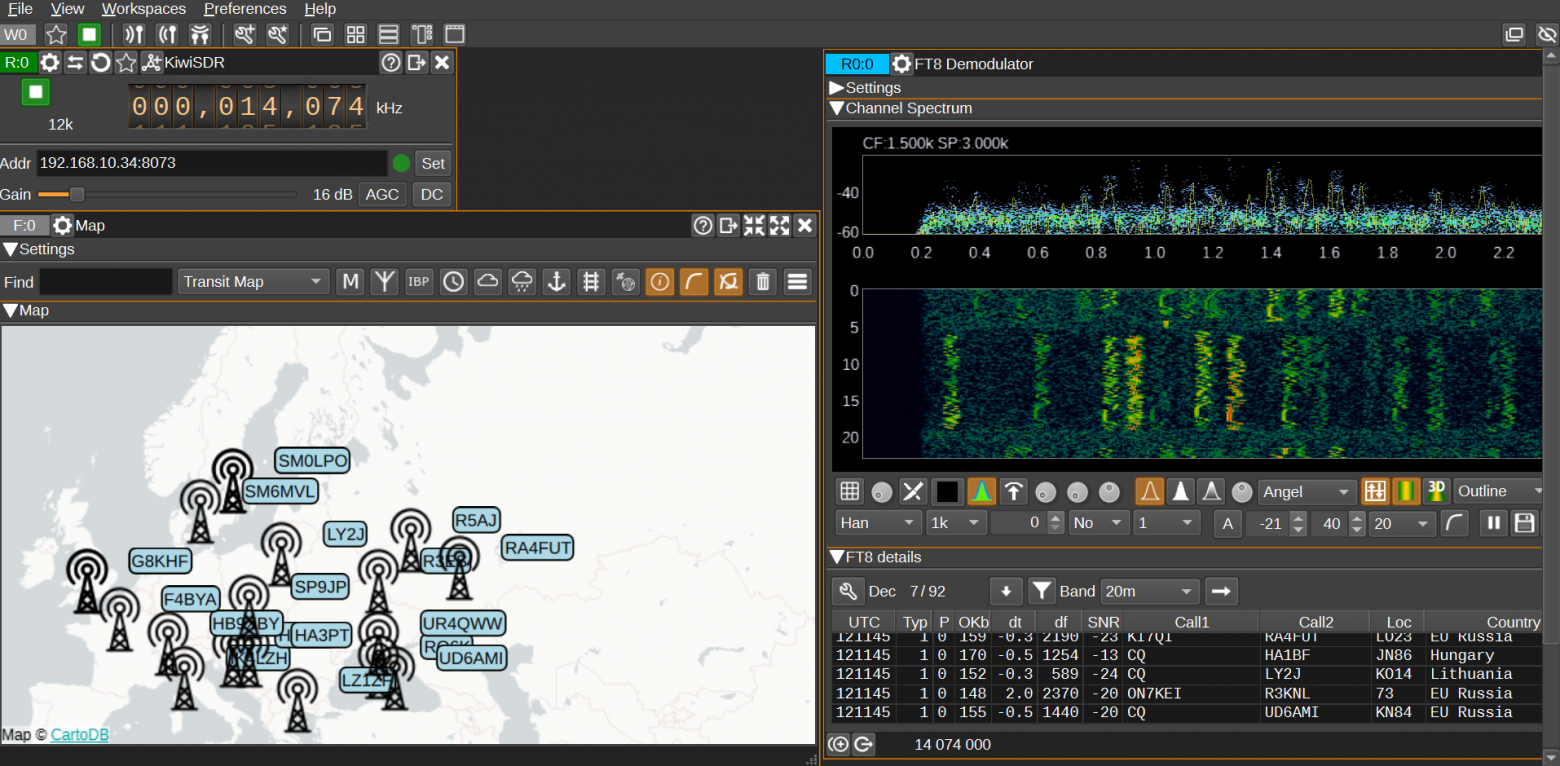
Task: Open the 20m band dropdown in FT8 details
Action: [x=1149, y=591]
